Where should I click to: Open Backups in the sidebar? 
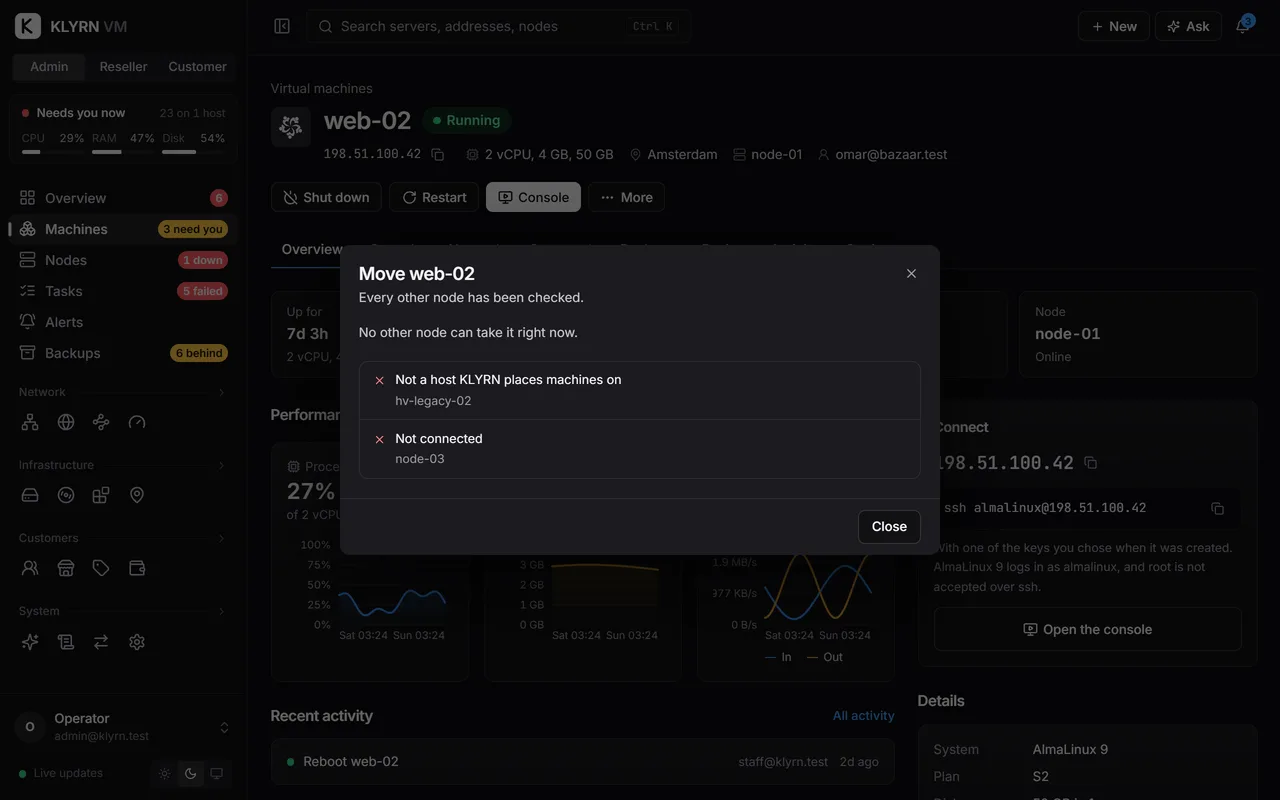click(122, 353)
